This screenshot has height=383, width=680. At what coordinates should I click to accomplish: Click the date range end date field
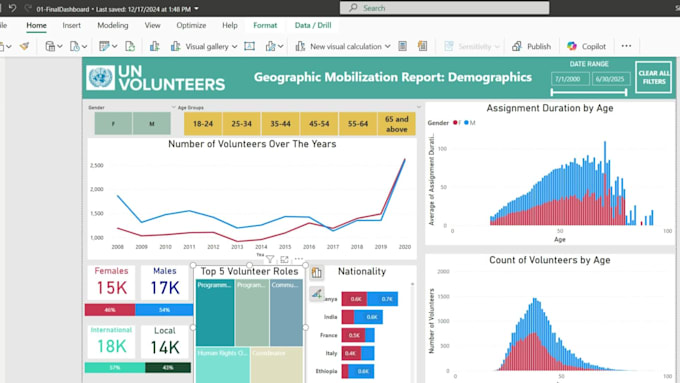tap(611, 79)
